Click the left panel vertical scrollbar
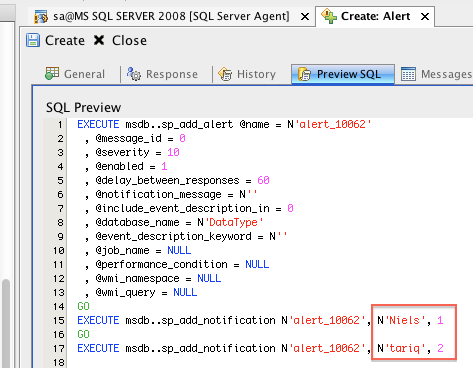The height and width of the screenshot is (368, 473). (x=6, y=323)
